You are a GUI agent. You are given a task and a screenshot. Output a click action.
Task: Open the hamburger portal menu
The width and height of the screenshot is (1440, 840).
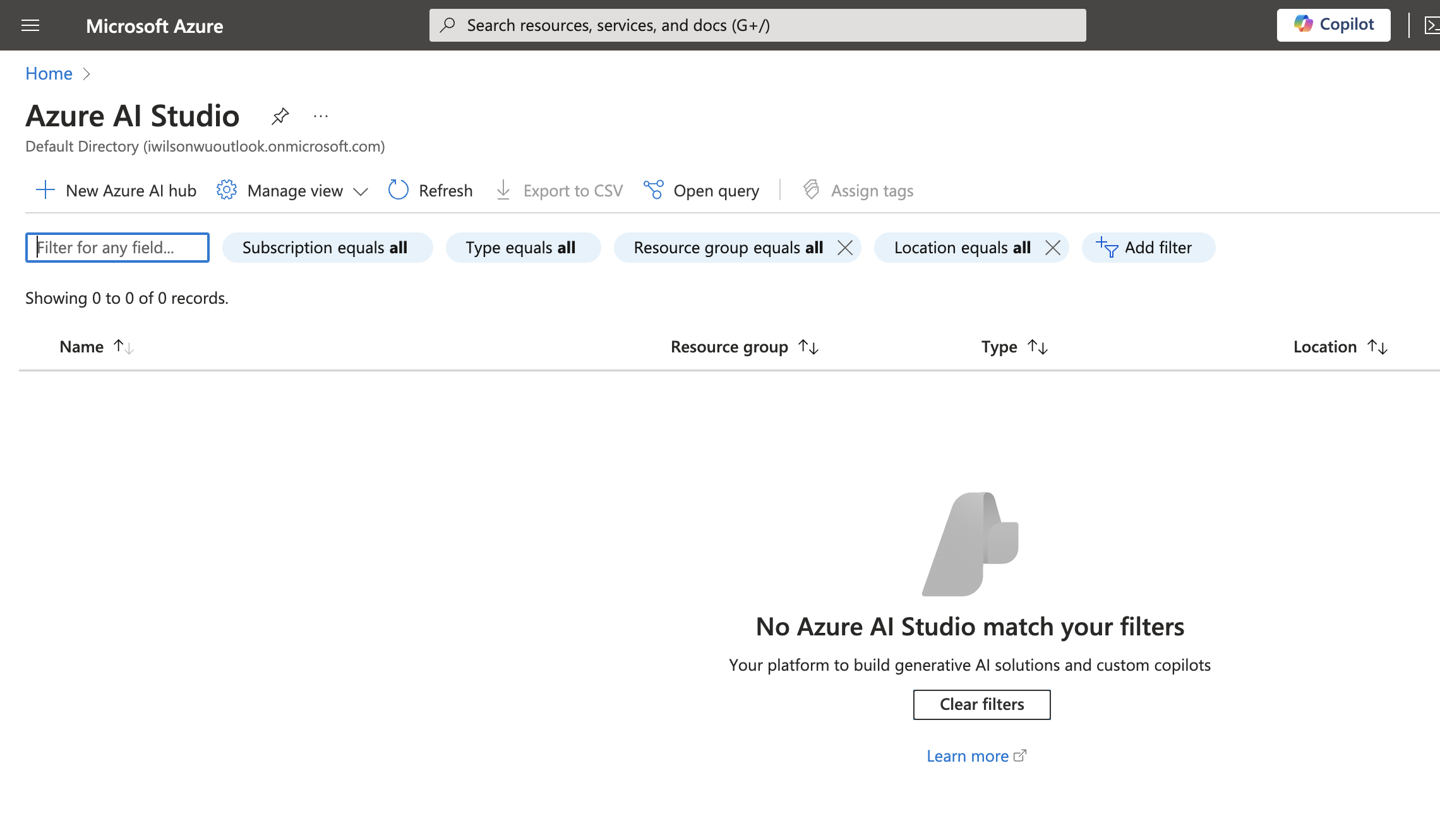pyautogui.click(x=30, y=25)
